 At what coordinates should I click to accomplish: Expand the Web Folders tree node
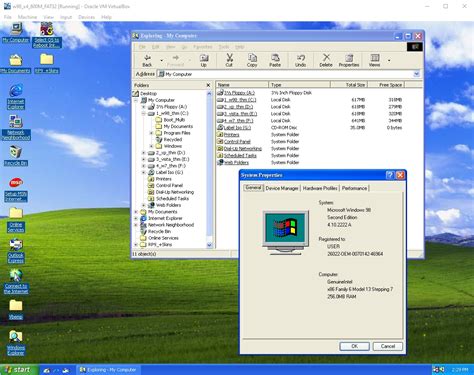click(144, 205)
